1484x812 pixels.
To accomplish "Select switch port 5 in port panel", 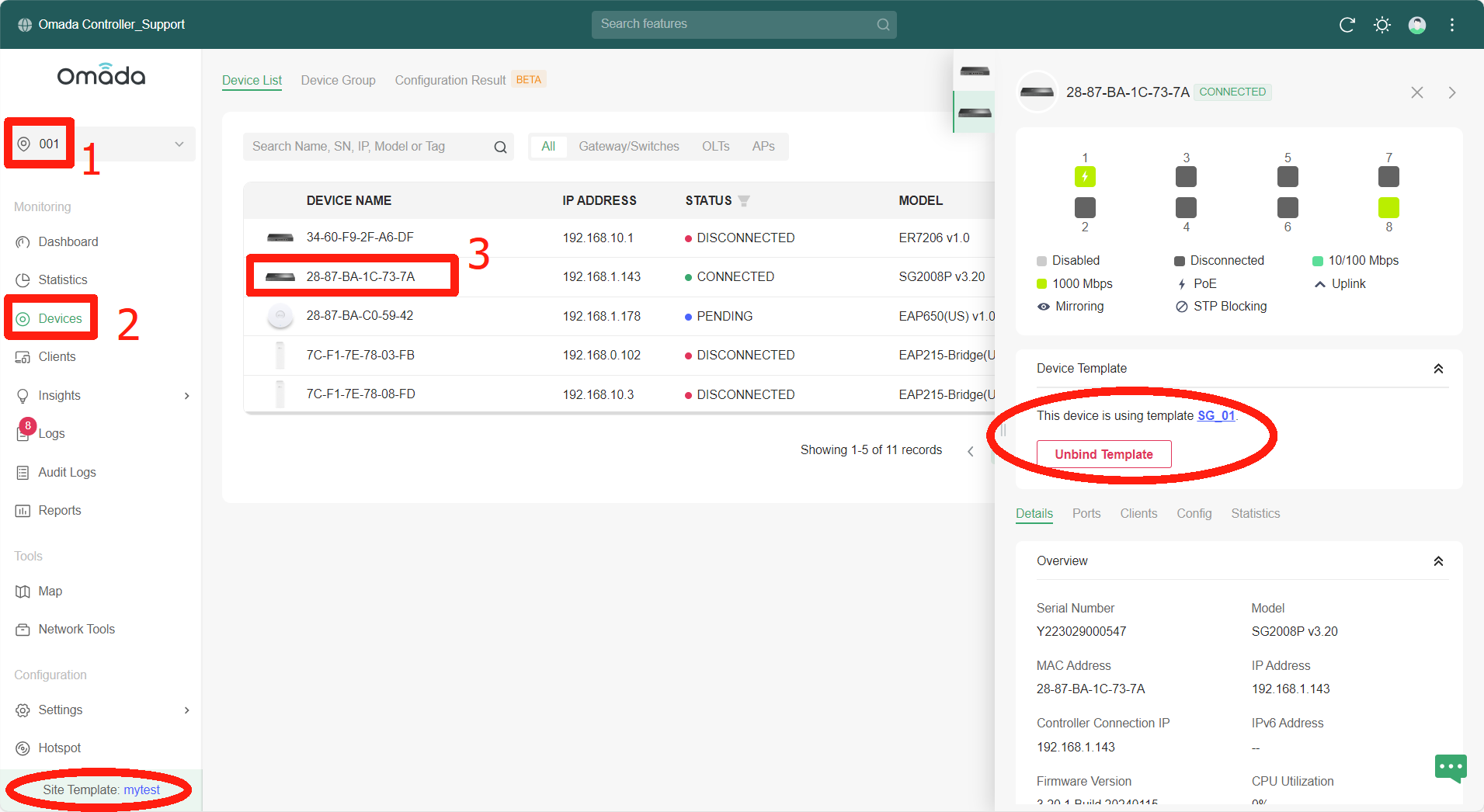I will point(1288,177).
